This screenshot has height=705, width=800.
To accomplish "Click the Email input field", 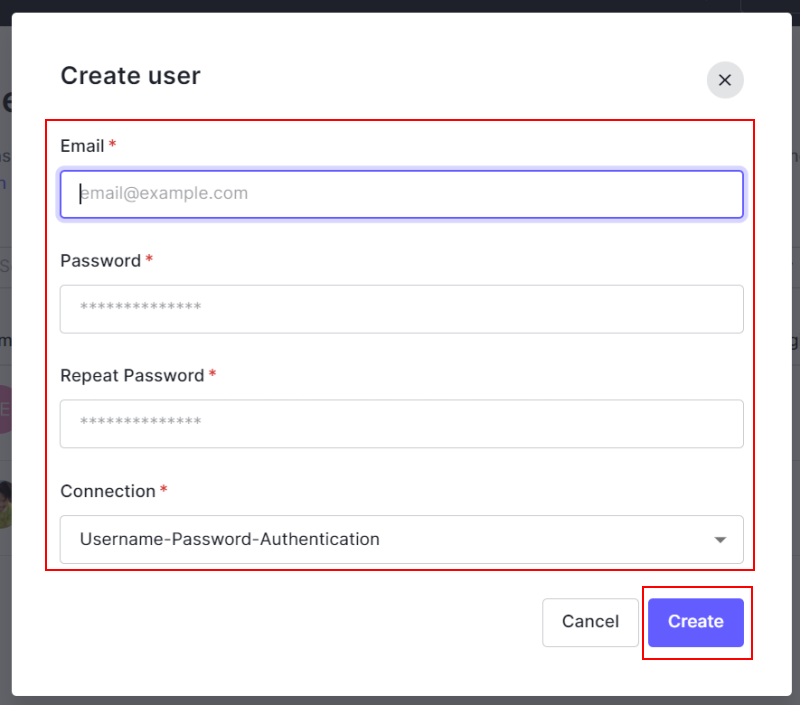I will 401,194.
